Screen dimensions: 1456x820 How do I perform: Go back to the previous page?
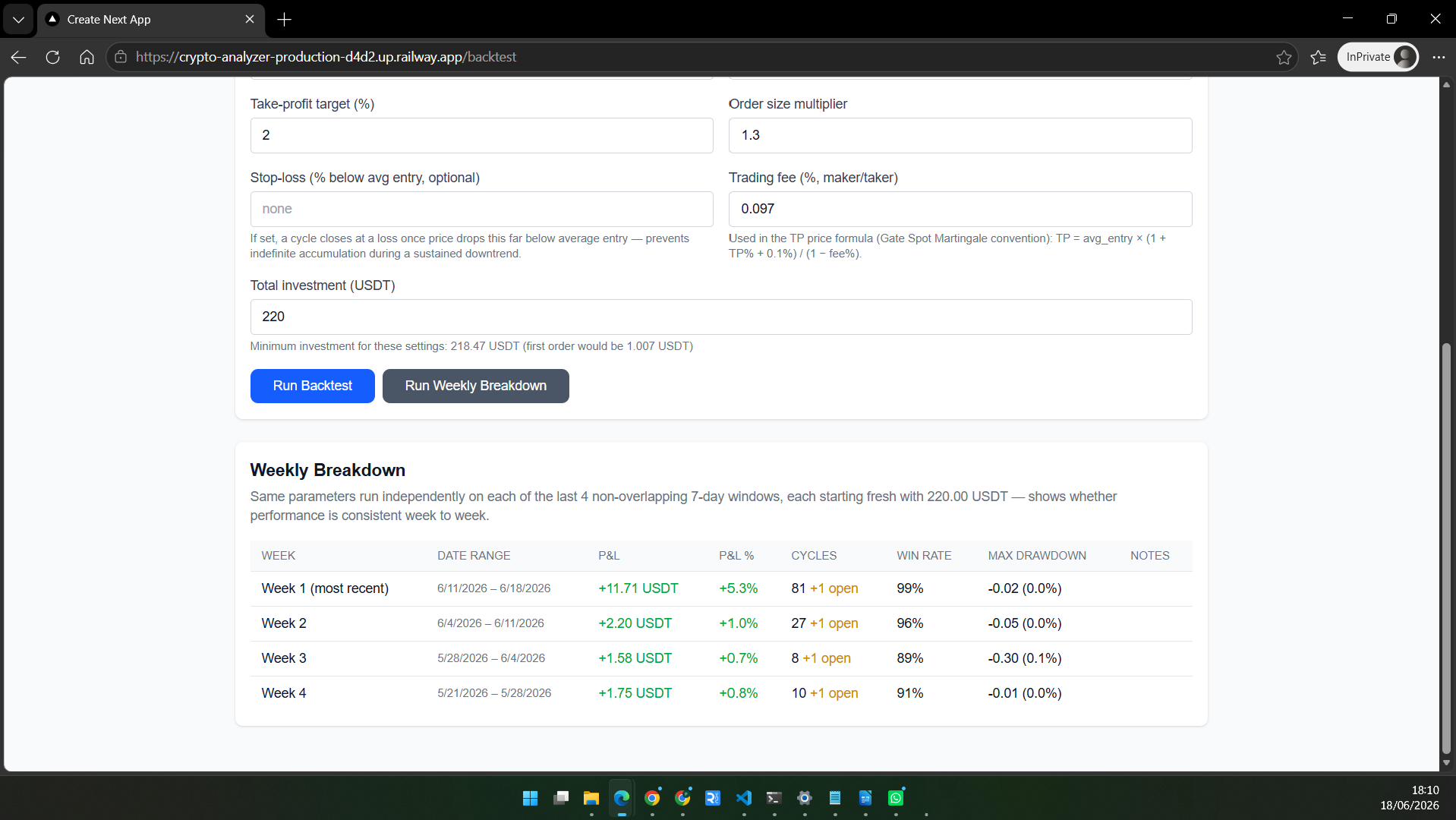click(19, 57)
